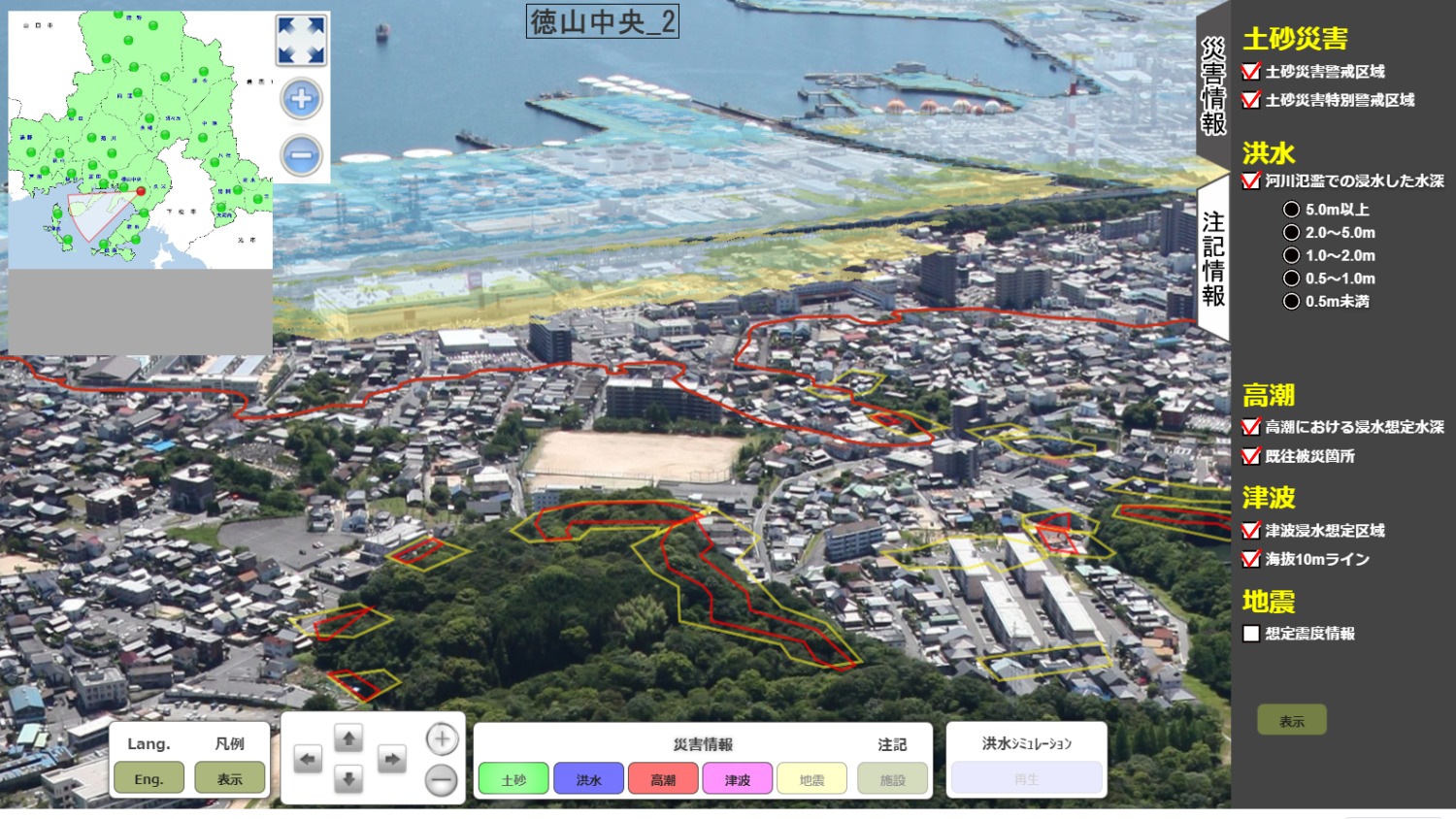This screenshot has height=819, width=1456.
Task: Pan the view down with arrow button
Action: coord(348,778)
